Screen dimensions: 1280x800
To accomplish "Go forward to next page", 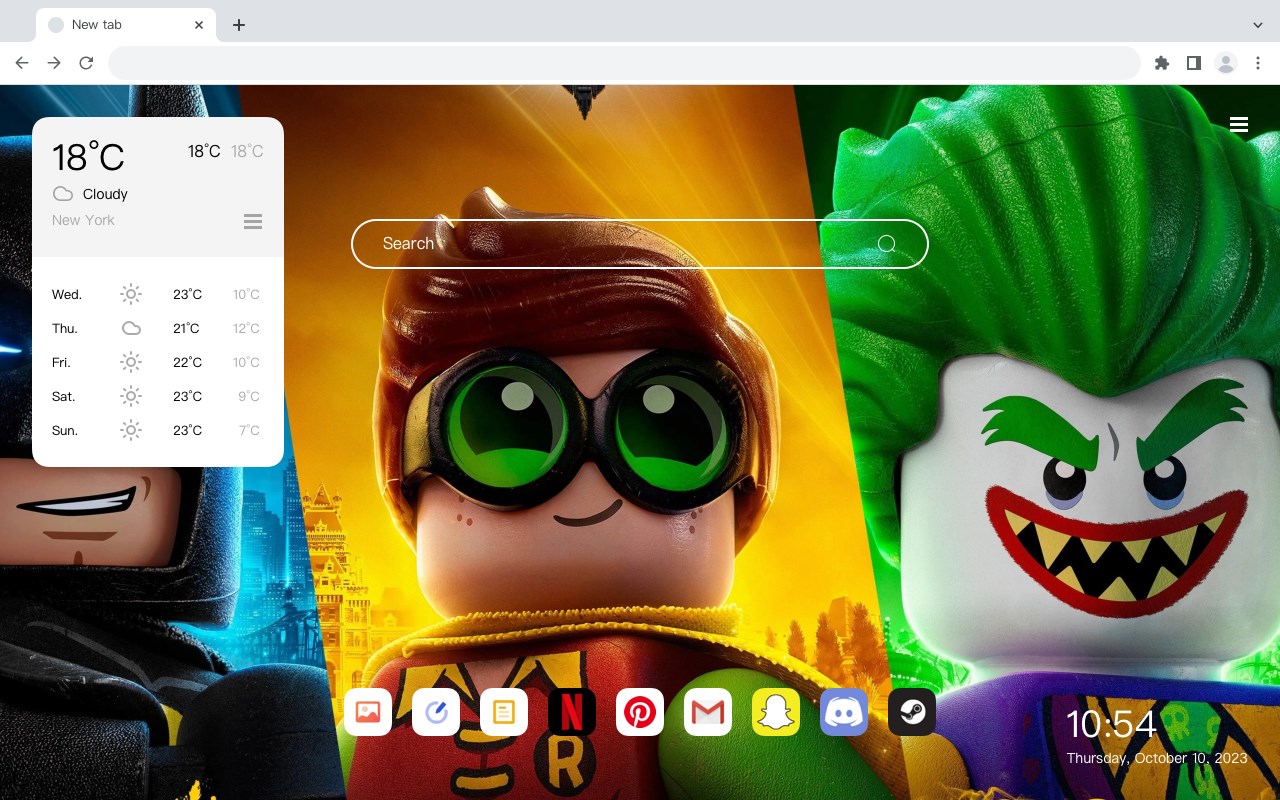I will pos(54,63).
